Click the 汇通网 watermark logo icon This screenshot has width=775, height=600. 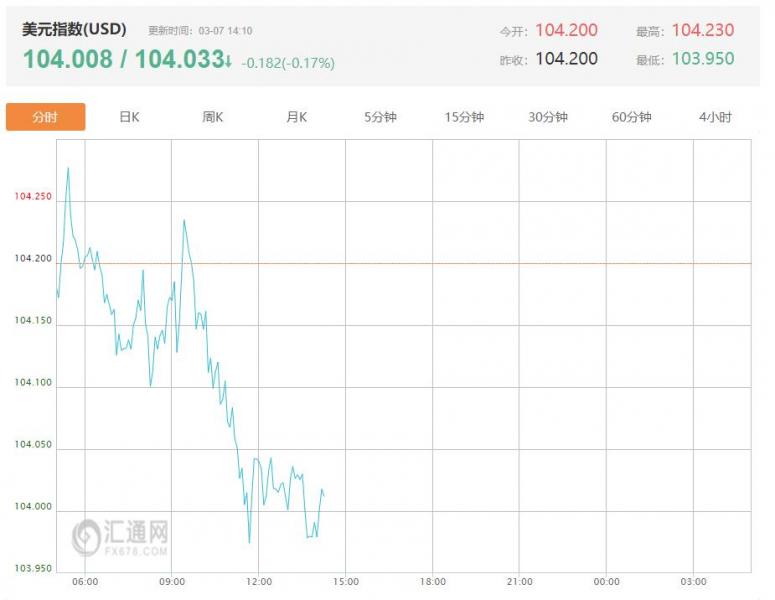pos(88,535)
